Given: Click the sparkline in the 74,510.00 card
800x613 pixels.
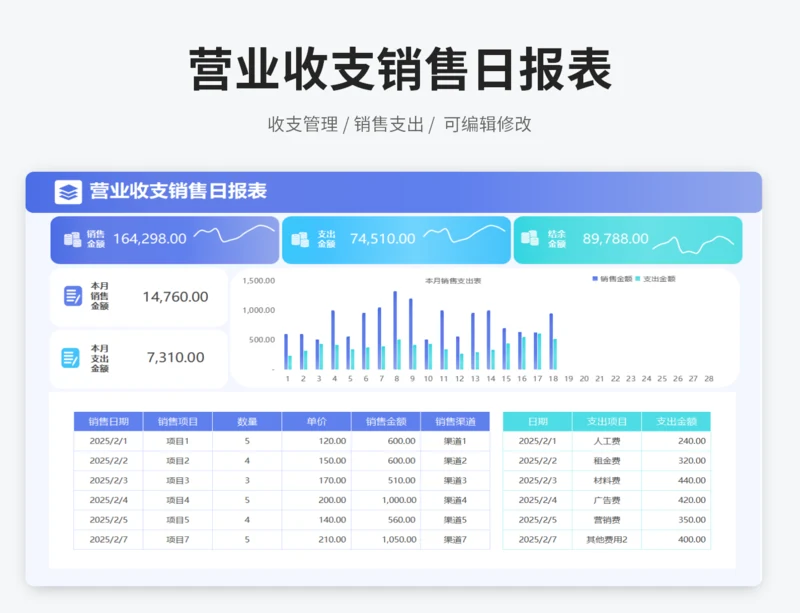Looking at the screenshot, I should (x=464, y=233).
